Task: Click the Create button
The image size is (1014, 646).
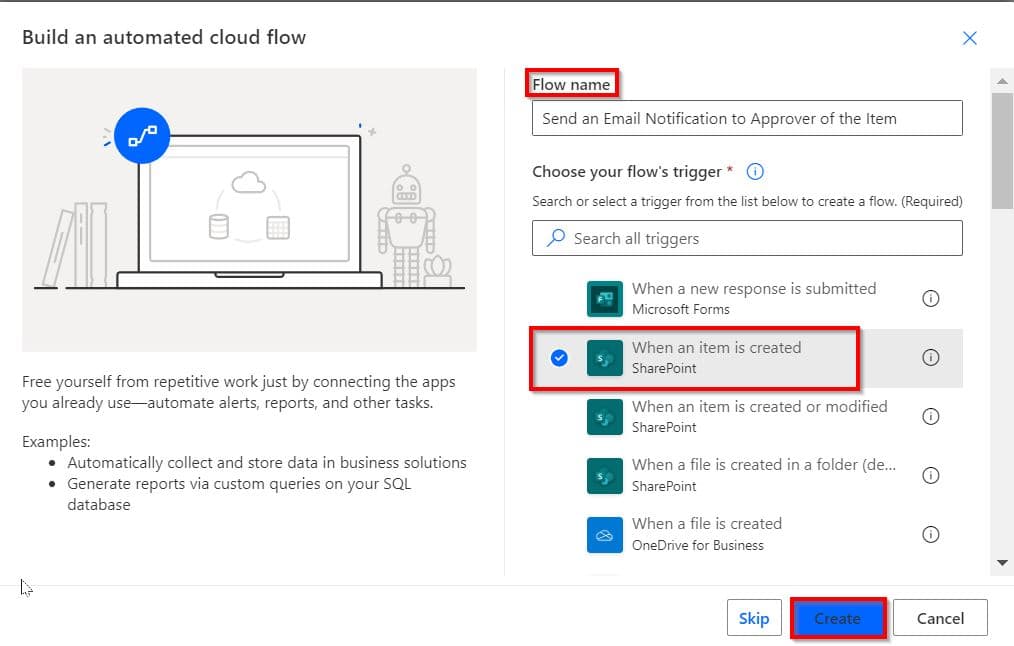Action: 838,618
